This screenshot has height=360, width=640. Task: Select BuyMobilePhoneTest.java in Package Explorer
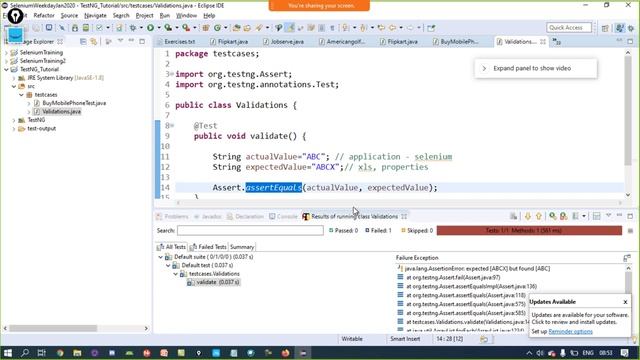[74, 103]
